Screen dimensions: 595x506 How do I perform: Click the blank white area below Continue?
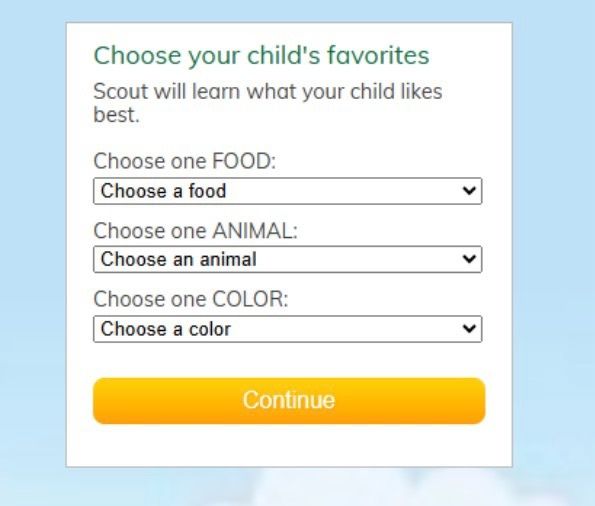(289, 445)
